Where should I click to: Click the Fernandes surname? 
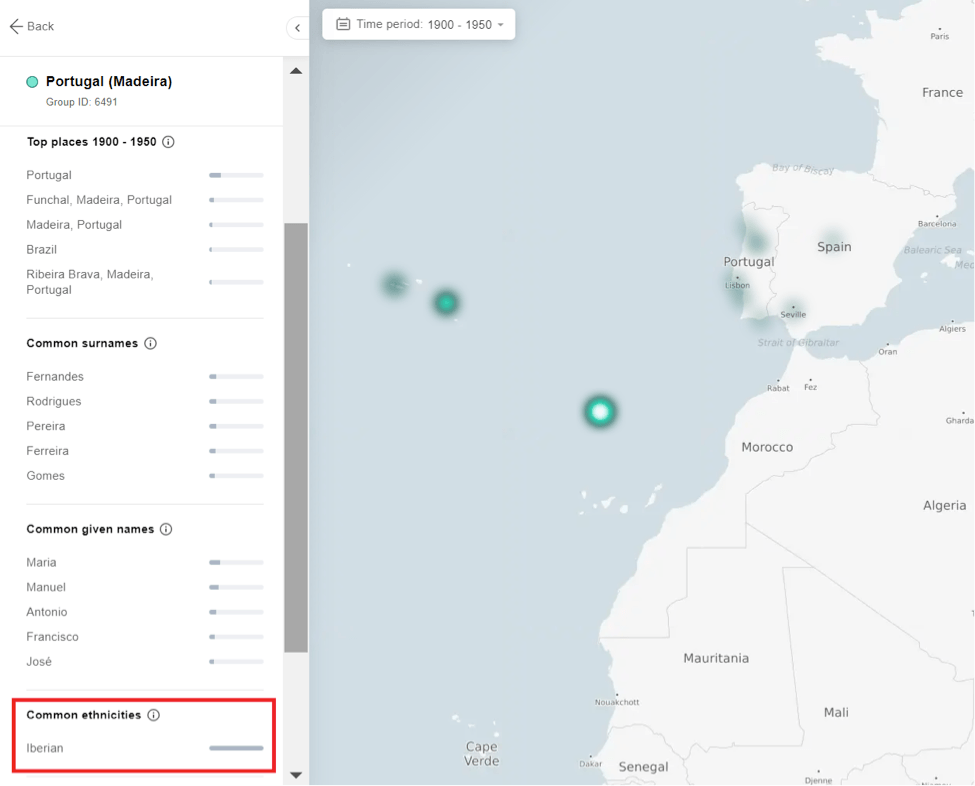click(55, 376)
